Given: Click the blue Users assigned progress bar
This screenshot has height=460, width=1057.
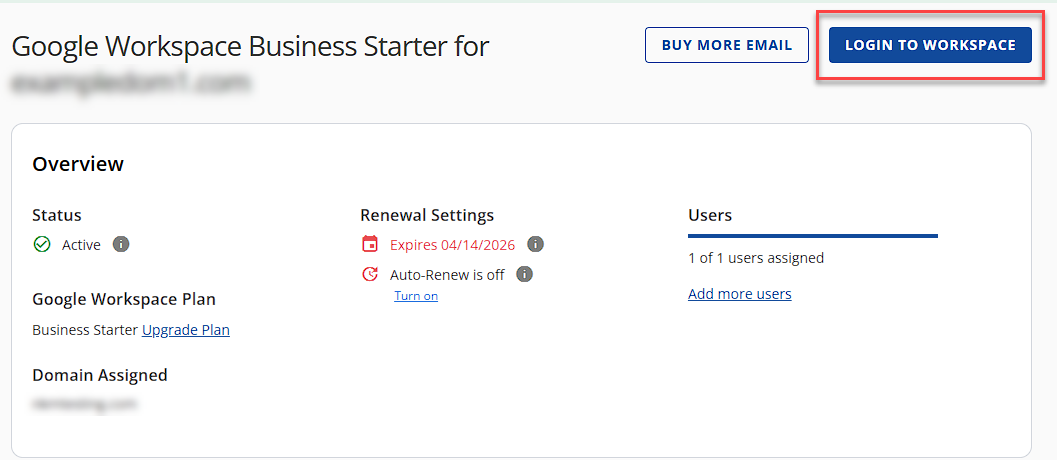Looking at the screenshot, I should 812,236.
